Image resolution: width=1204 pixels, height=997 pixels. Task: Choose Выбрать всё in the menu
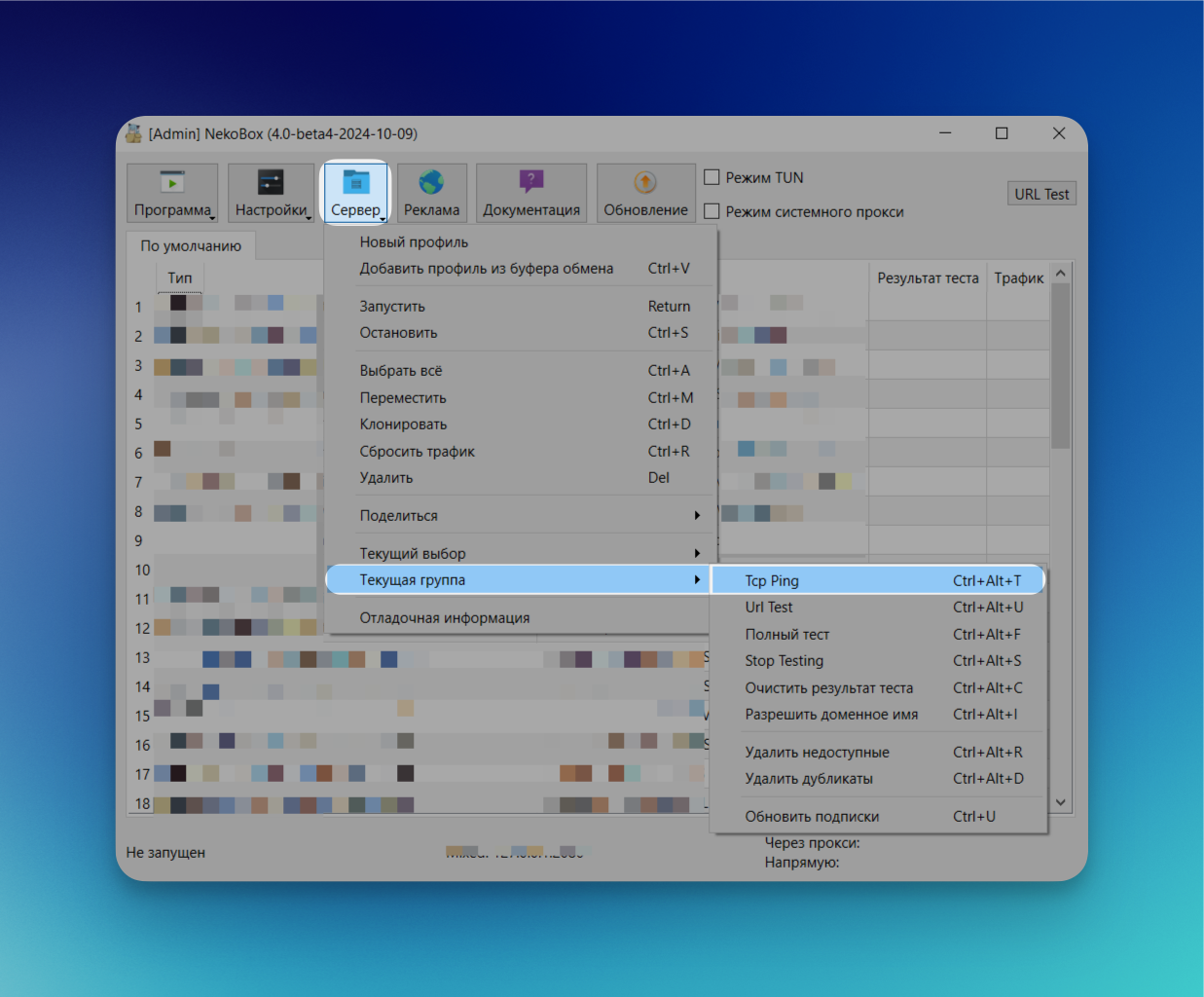(521, 371)
